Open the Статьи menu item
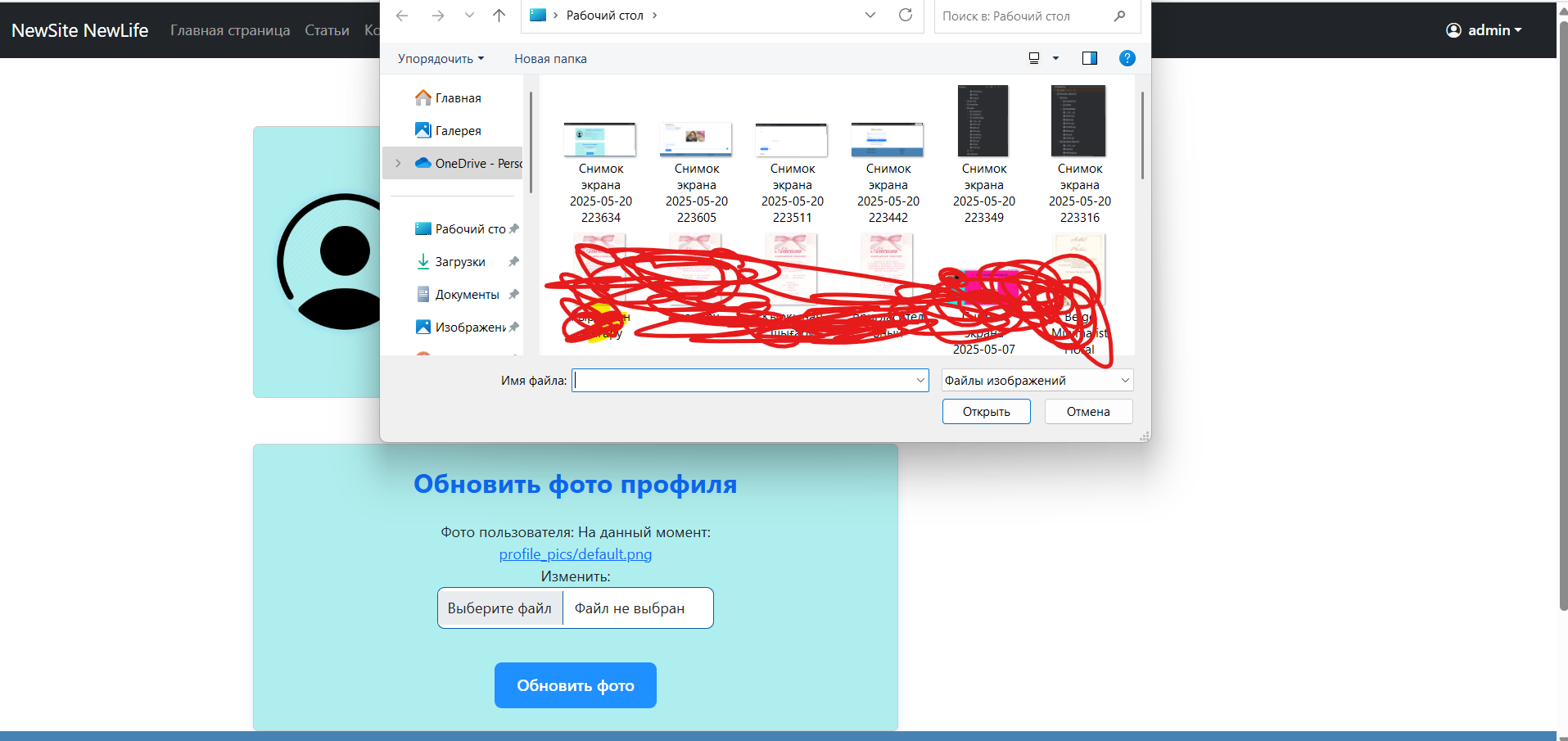The width and height of the screenshot is (1568, 741). pyautogui.click(x=326, y=30)
